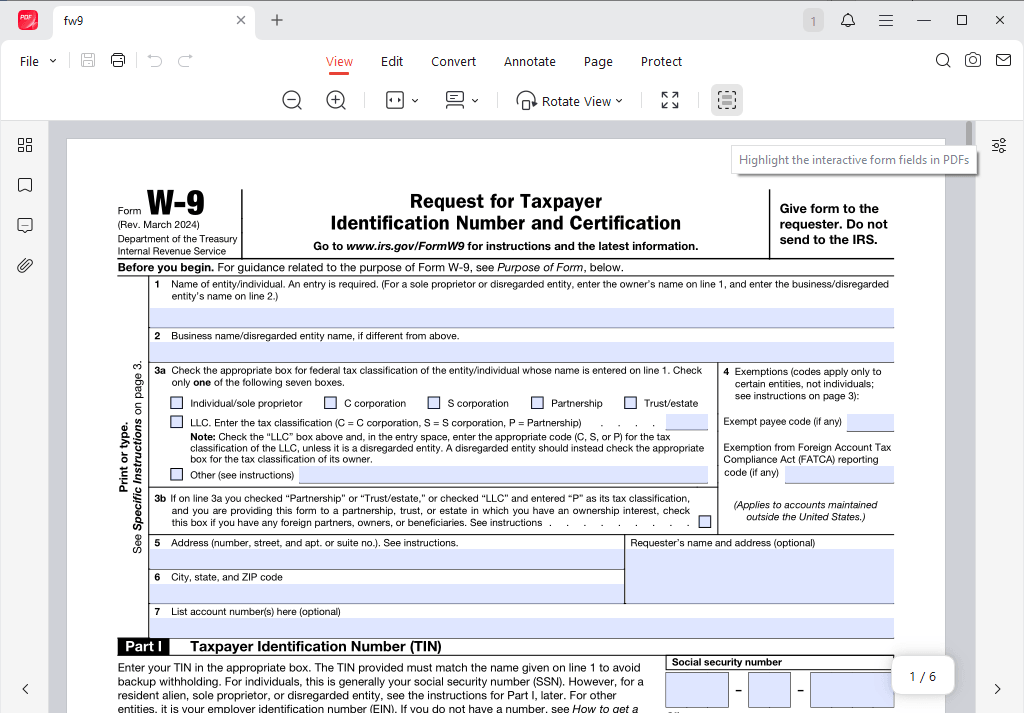Click the LLC tax classification code field
Image resolution: width=1024 pixels, height=713 pixels.
(686, 422)
